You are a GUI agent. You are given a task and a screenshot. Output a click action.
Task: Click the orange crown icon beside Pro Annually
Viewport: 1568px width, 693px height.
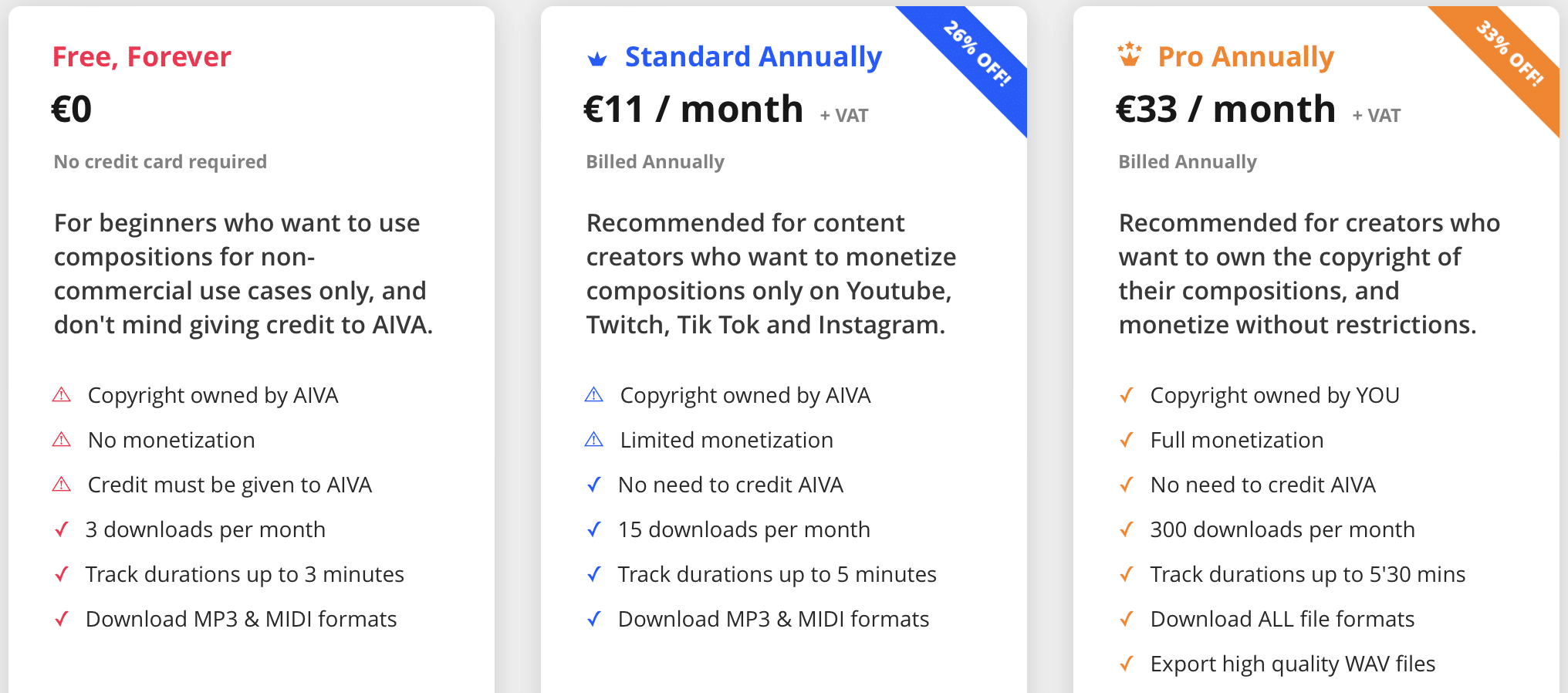coord(1130,54)
